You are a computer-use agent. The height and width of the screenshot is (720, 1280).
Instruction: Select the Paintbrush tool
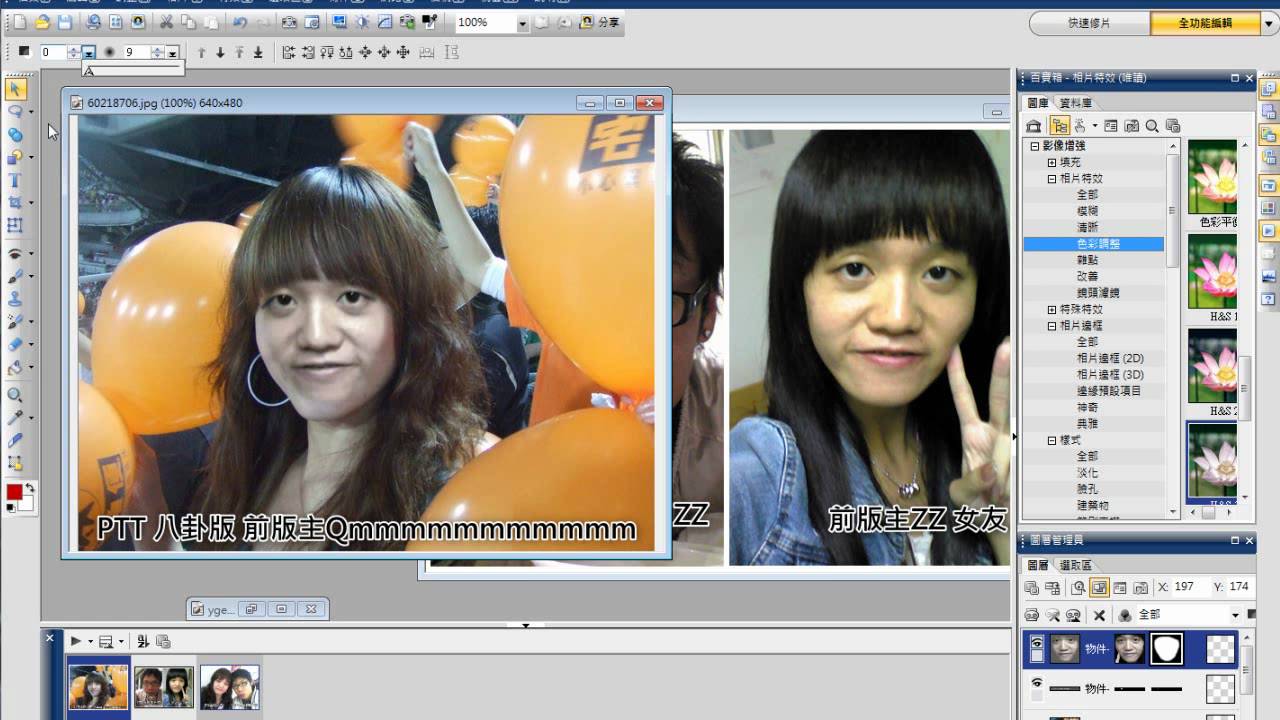coord(15,276)
